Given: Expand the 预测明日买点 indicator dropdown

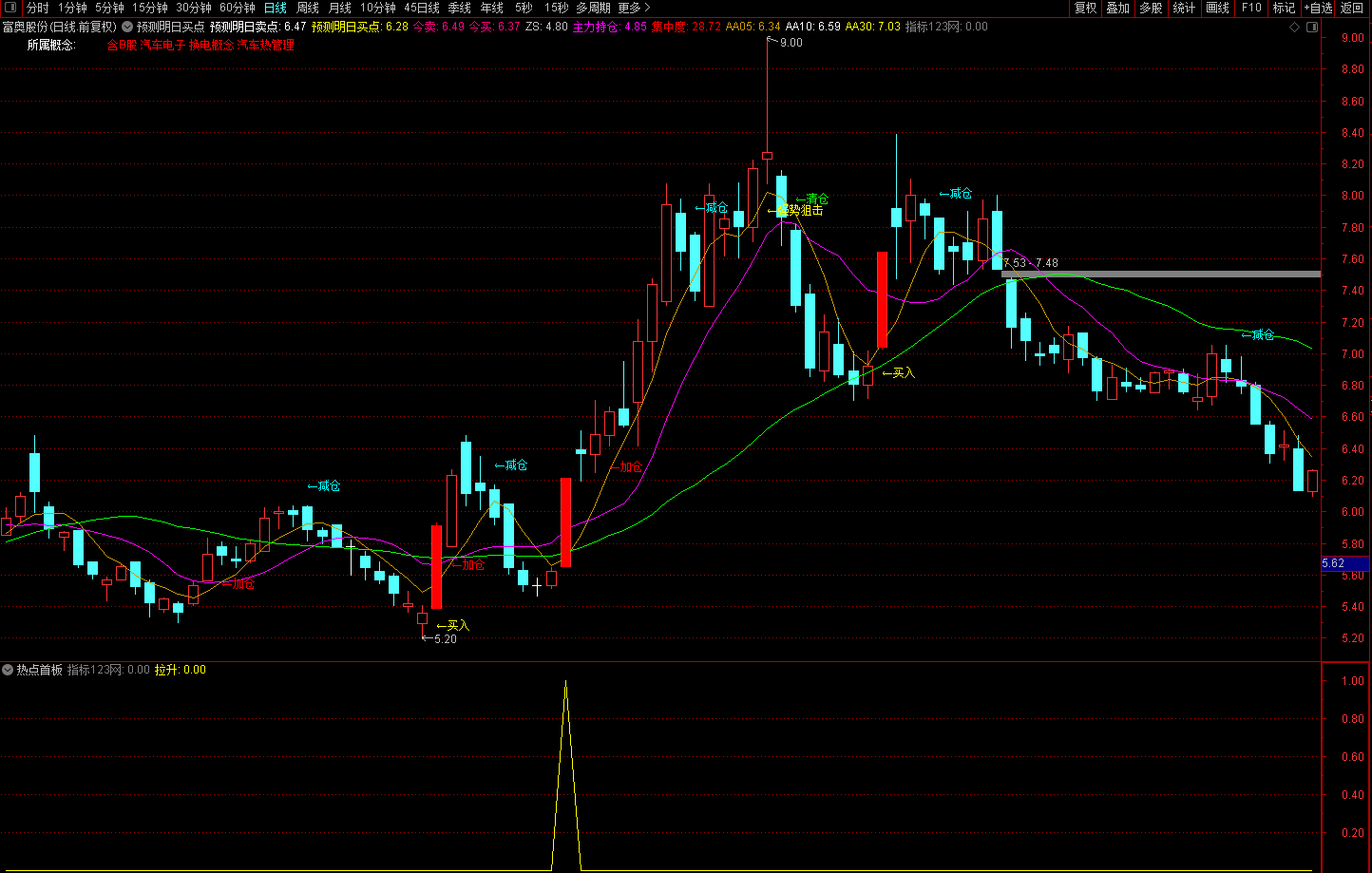Looking at the screenshot, I should point(127,28).
